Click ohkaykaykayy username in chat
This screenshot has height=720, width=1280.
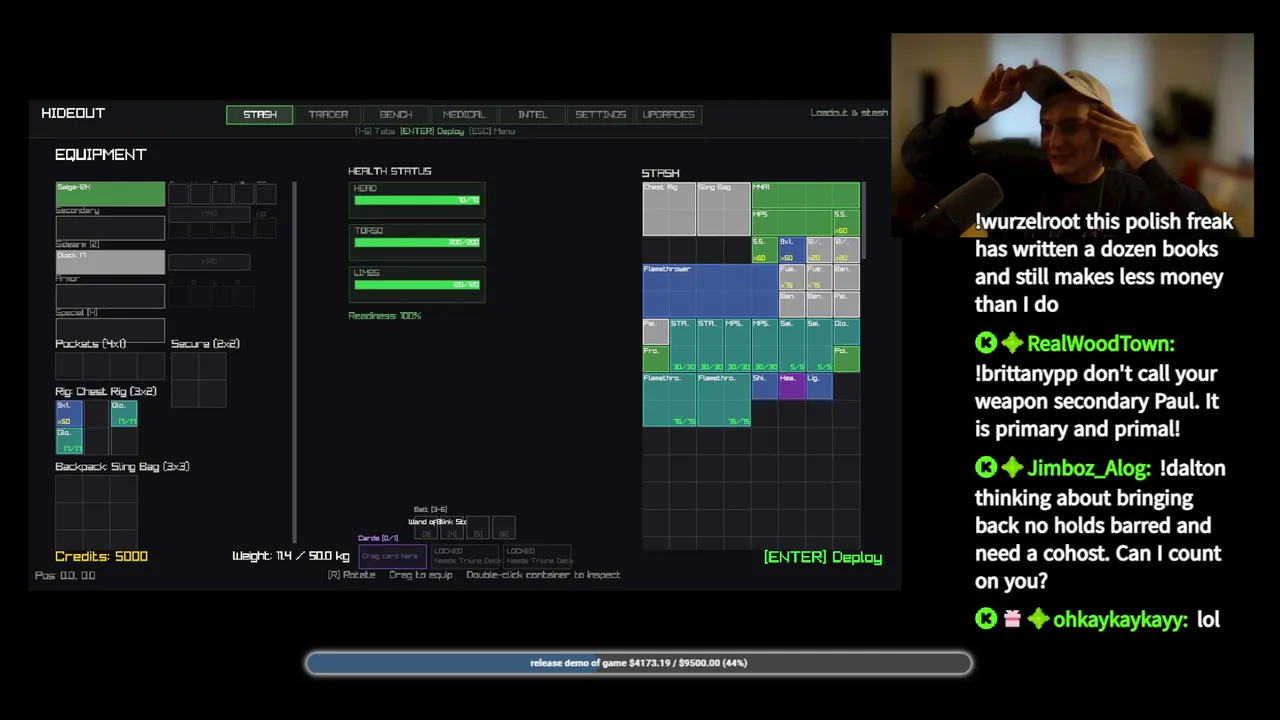[x=1120, y=620]
